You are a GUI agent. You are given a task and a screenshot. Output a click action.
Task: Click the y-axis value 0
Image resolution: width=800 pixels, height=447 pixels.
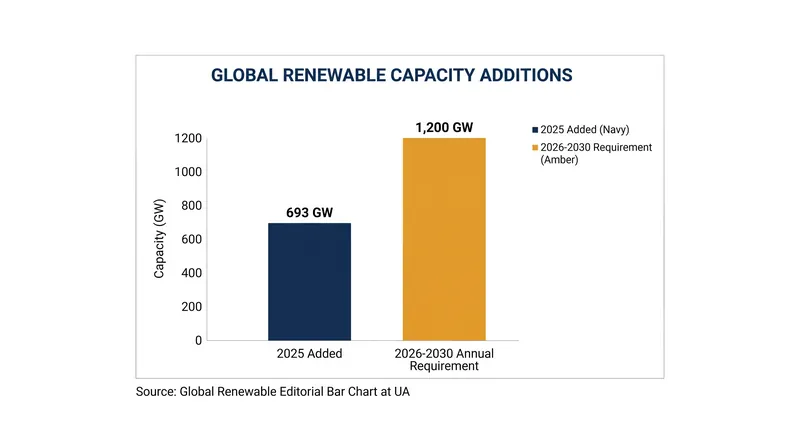point(198,340)
